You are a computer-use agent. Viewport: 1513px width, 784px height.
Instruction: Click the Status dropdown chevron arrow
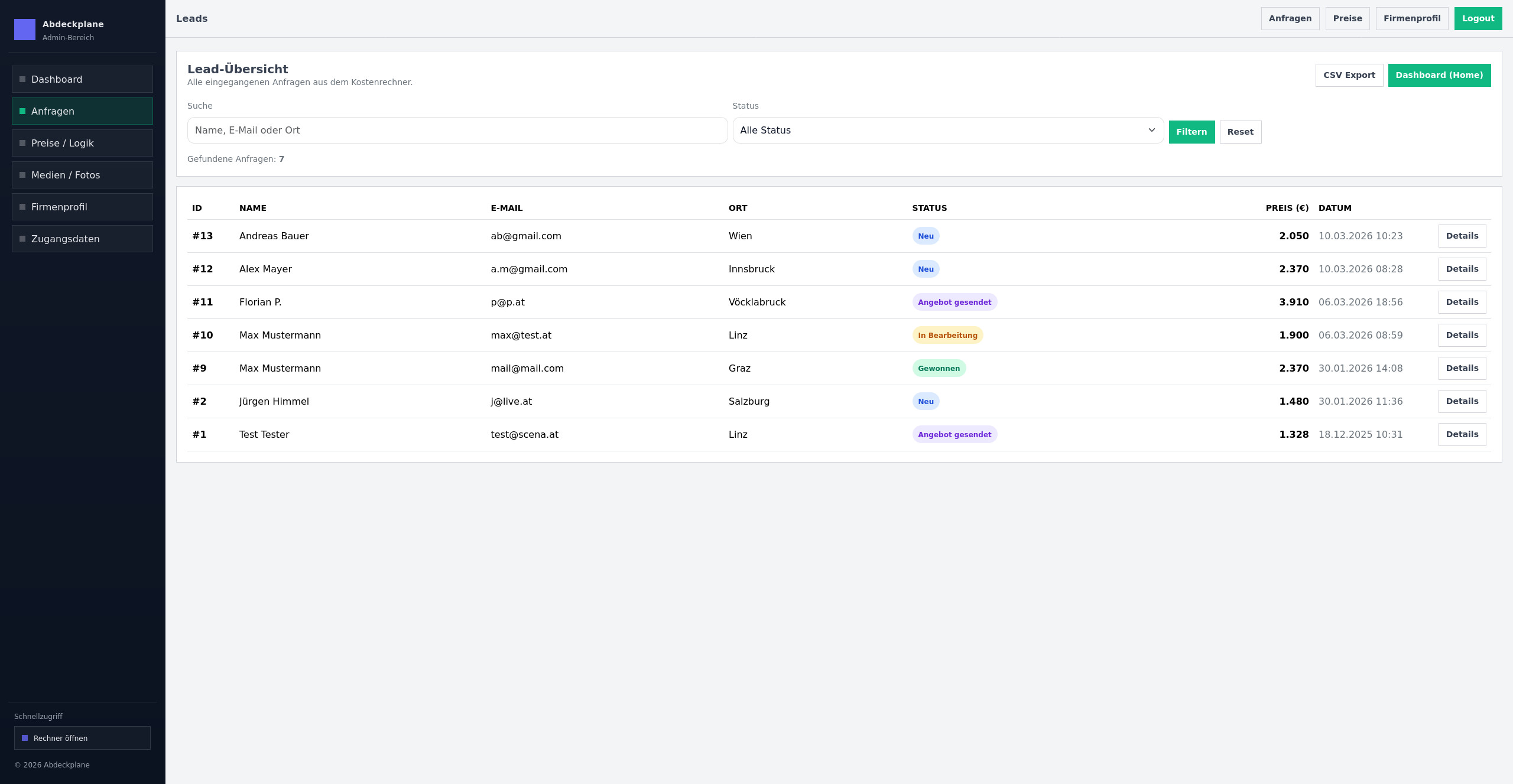click(1151, 131)
